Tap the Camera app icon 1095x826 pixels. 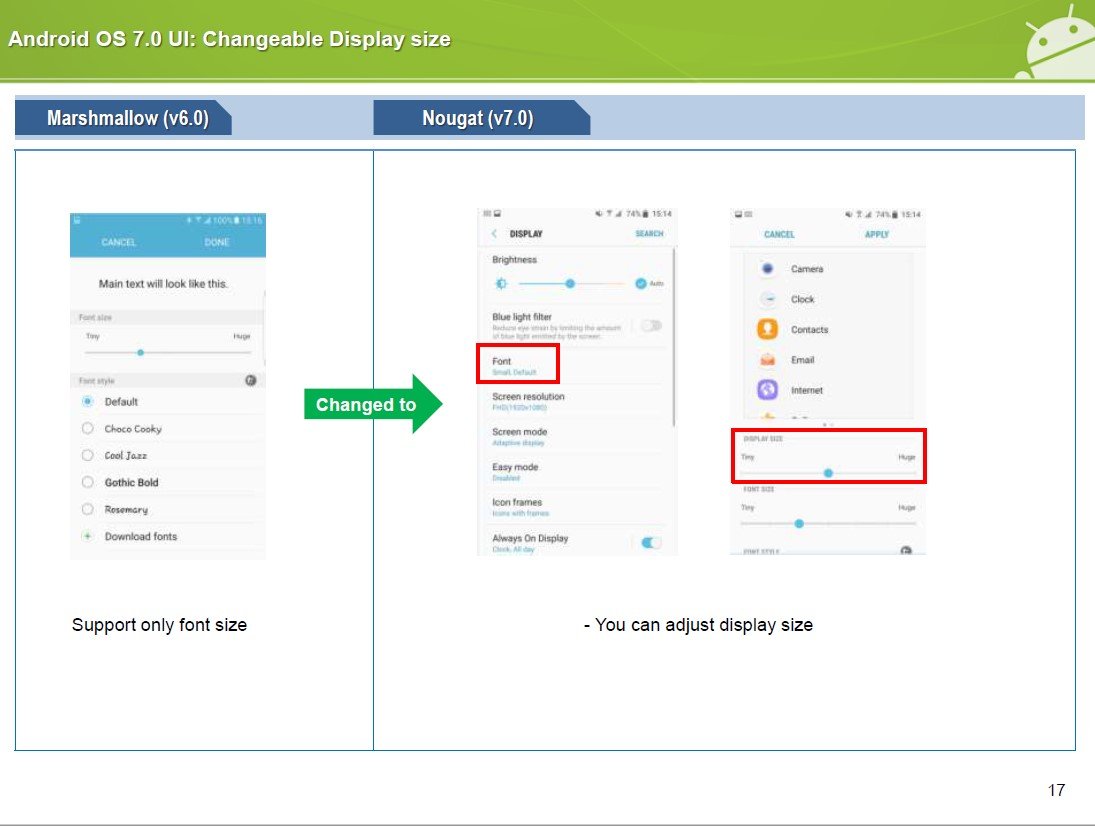(x=768, y=269)
